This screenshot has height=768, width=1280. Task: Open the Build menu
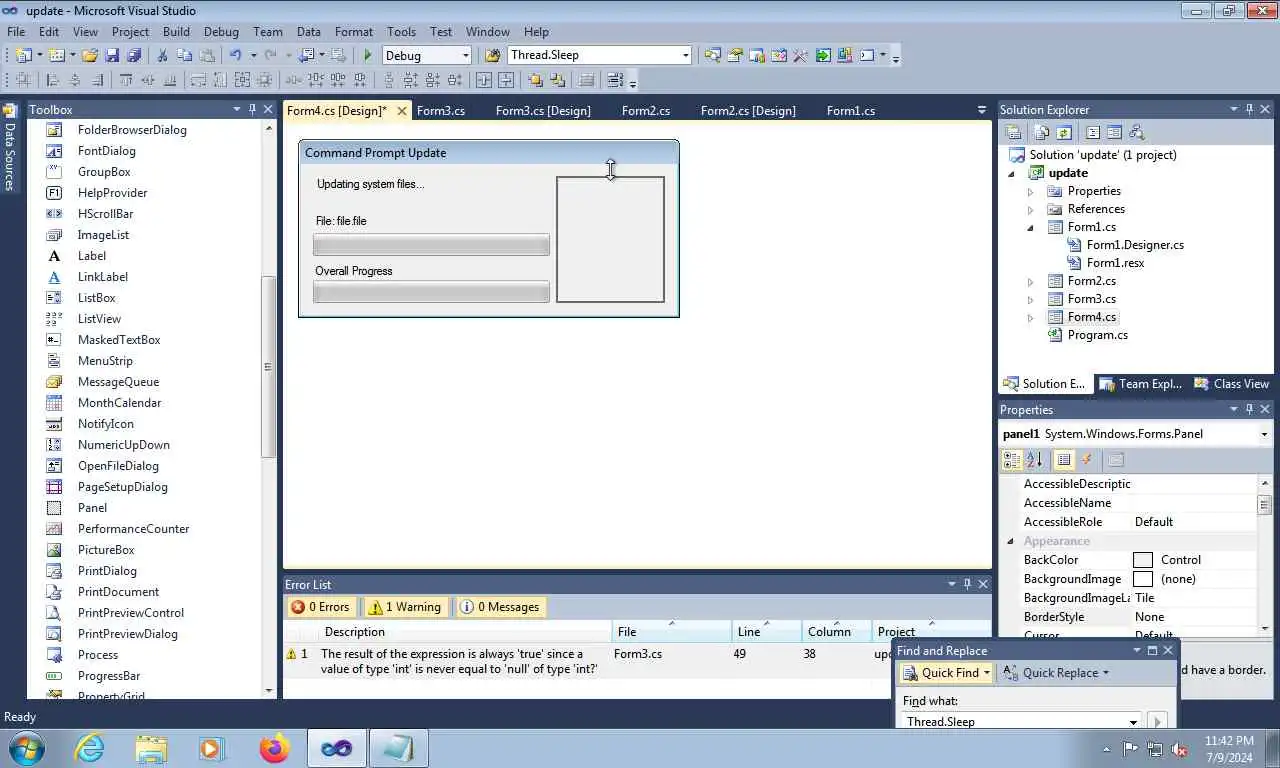[176, 32]
